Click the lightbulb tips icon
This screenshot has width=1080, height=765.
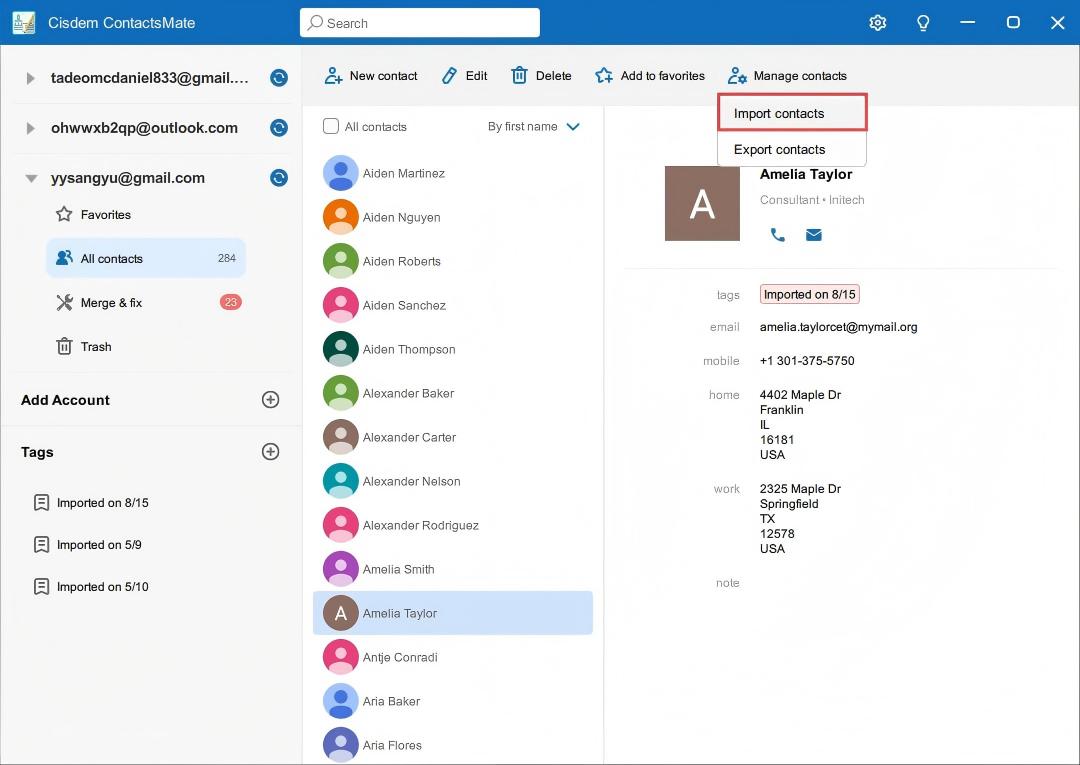tap(923, 22)
